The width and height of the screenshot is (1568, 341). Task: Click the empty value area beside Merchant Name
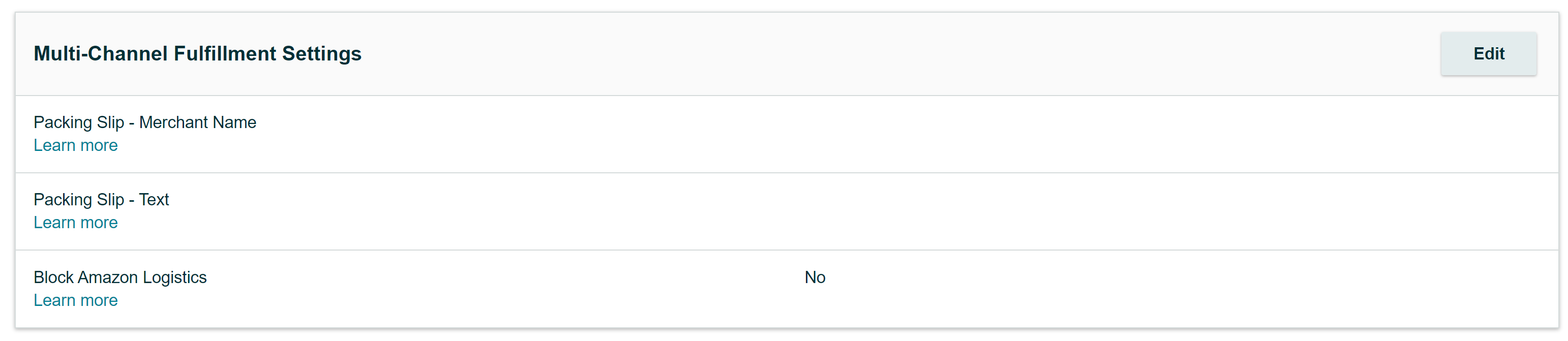(x=815, y=134)
